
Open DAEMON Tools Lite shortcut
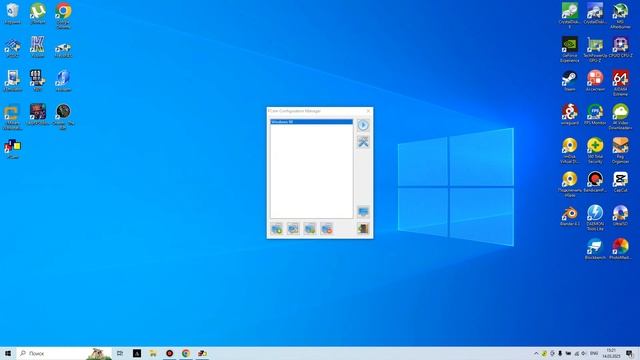[595, 218]
